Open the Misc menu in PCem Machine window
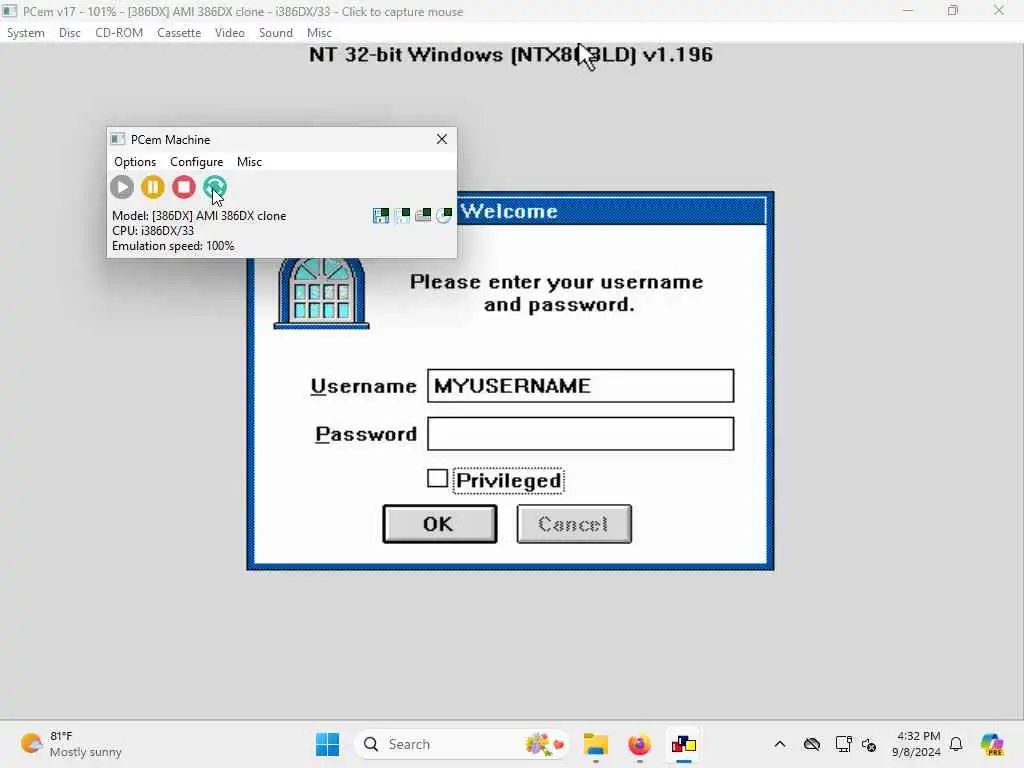1024x768 pixels. click(249, 161)
